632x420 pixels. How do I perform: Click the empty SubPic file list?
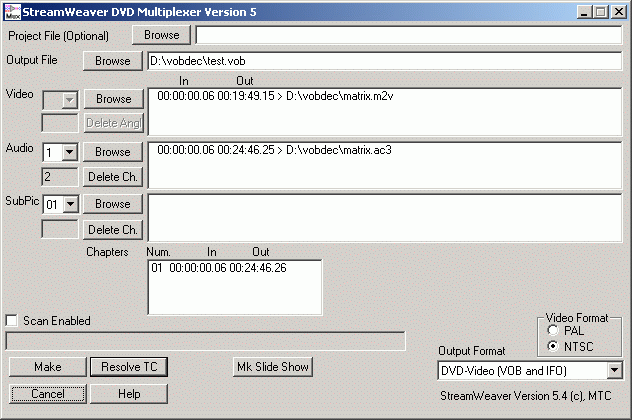pyautogui.click(x=385, y=218)
